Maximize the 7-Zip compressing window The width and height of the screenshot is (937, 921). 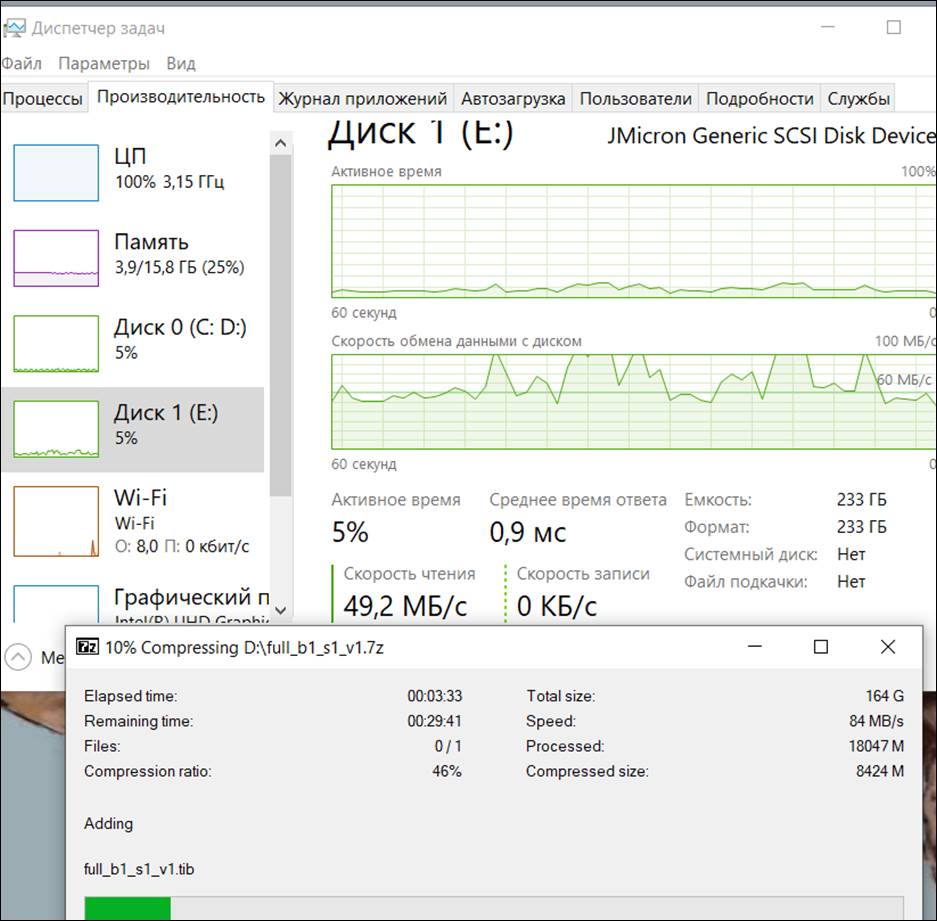point(821,647)
